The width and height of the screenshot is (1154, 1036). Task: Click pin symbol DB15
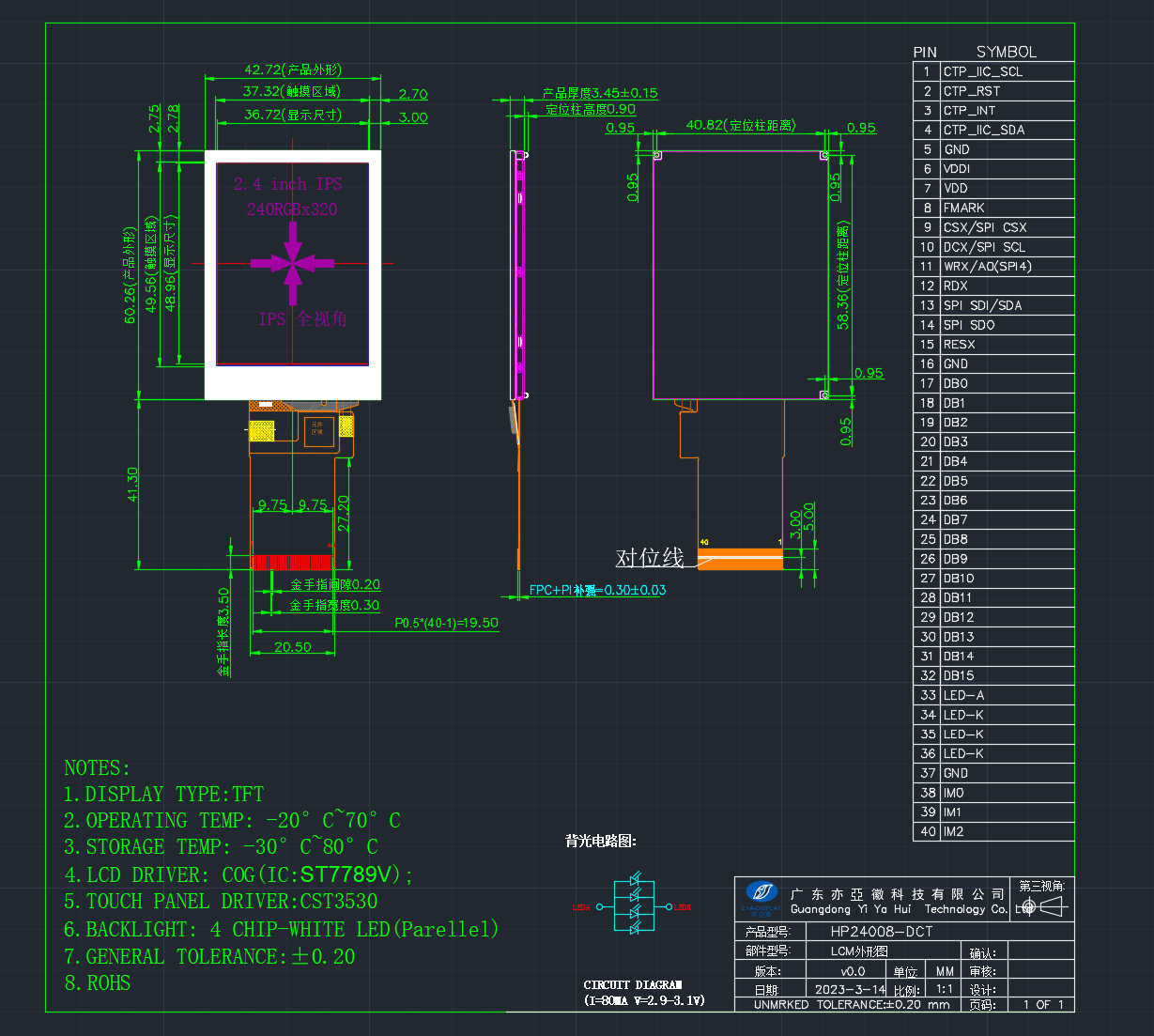[x=959, y=676]
